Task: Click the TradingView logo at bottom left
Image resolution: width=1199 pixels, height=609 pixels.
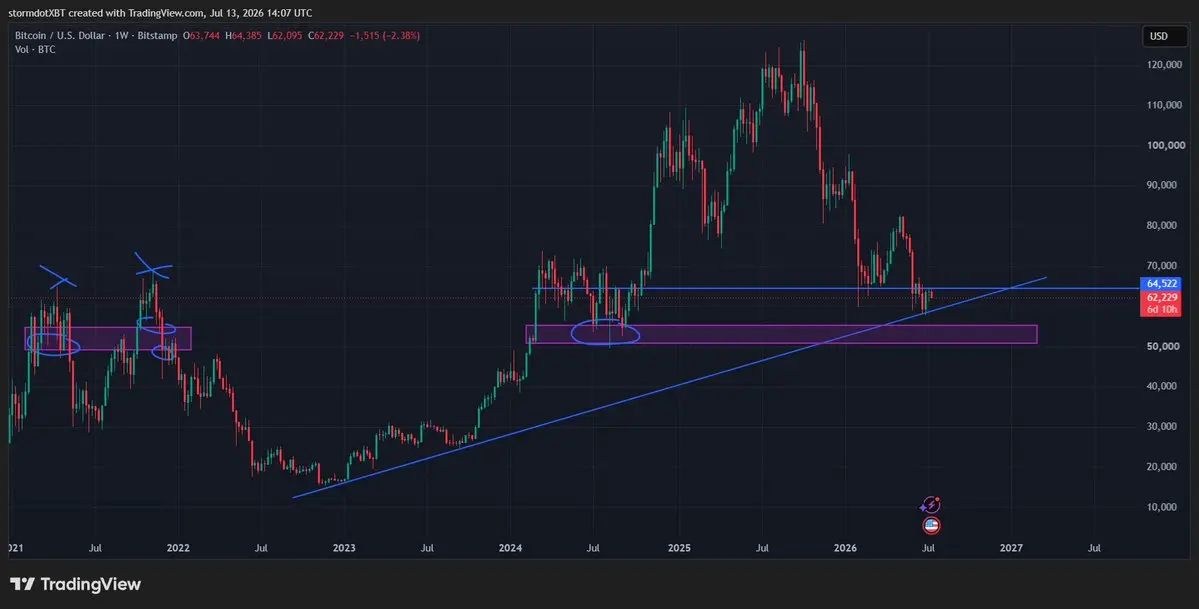Action: coord(75,584)
